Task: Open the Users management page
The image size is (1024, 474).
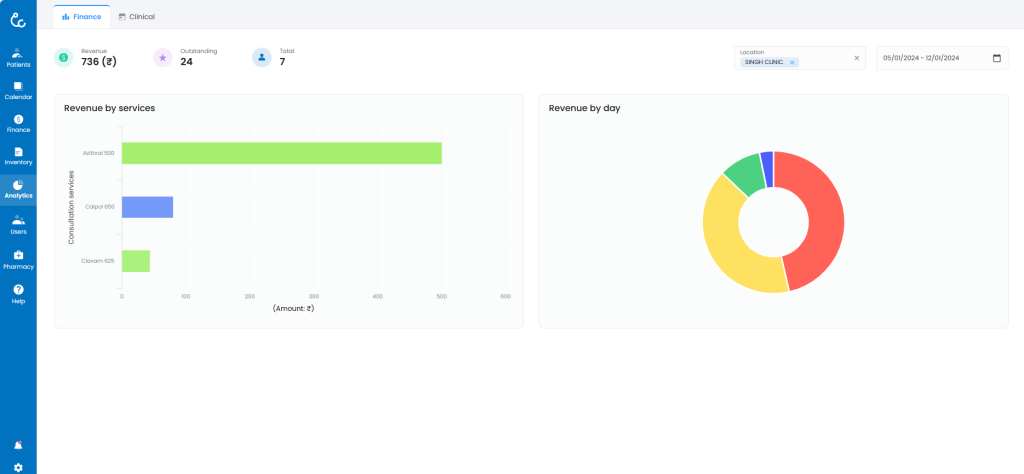Action: (18, 224)
